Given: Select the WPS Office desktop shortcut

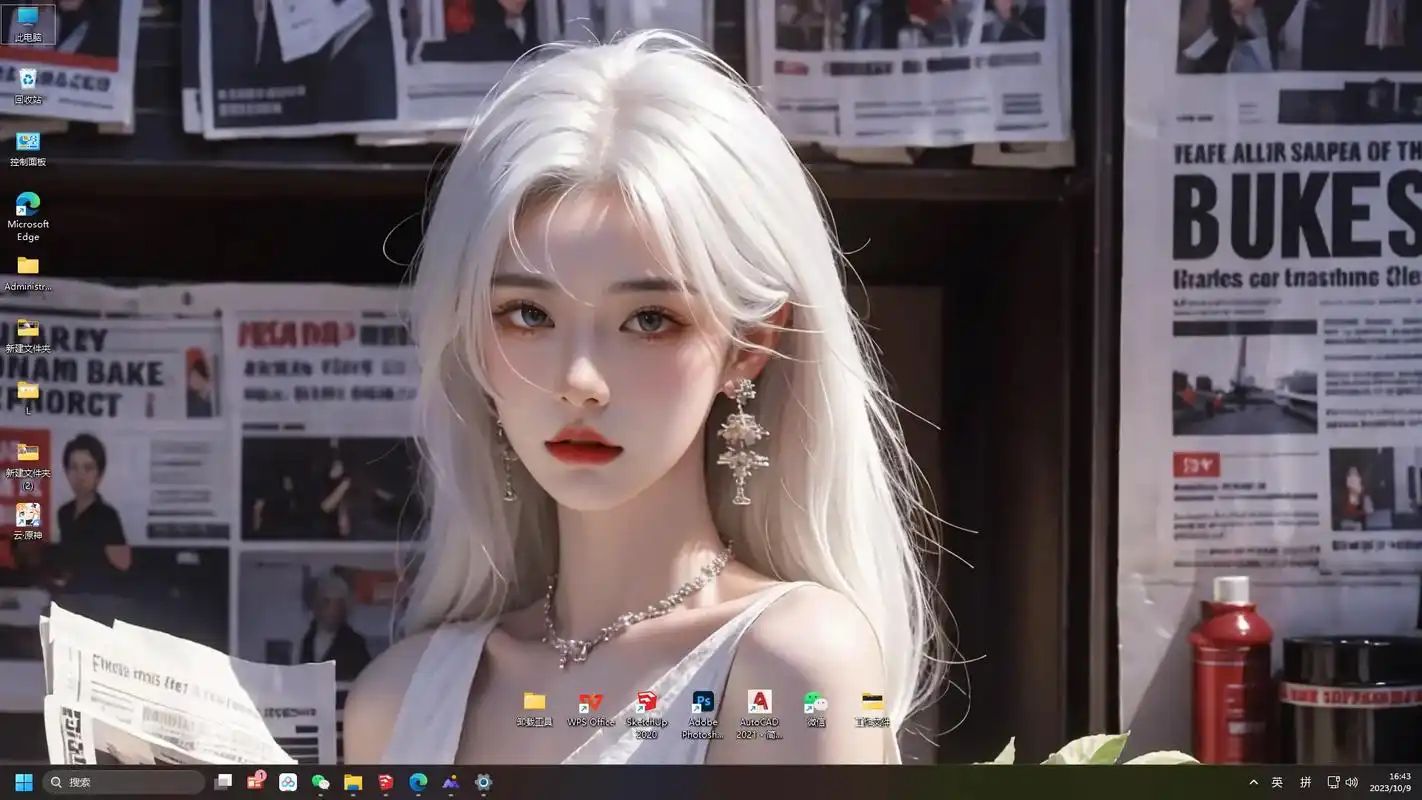Looking at the screenshot, I should (590, 703).
